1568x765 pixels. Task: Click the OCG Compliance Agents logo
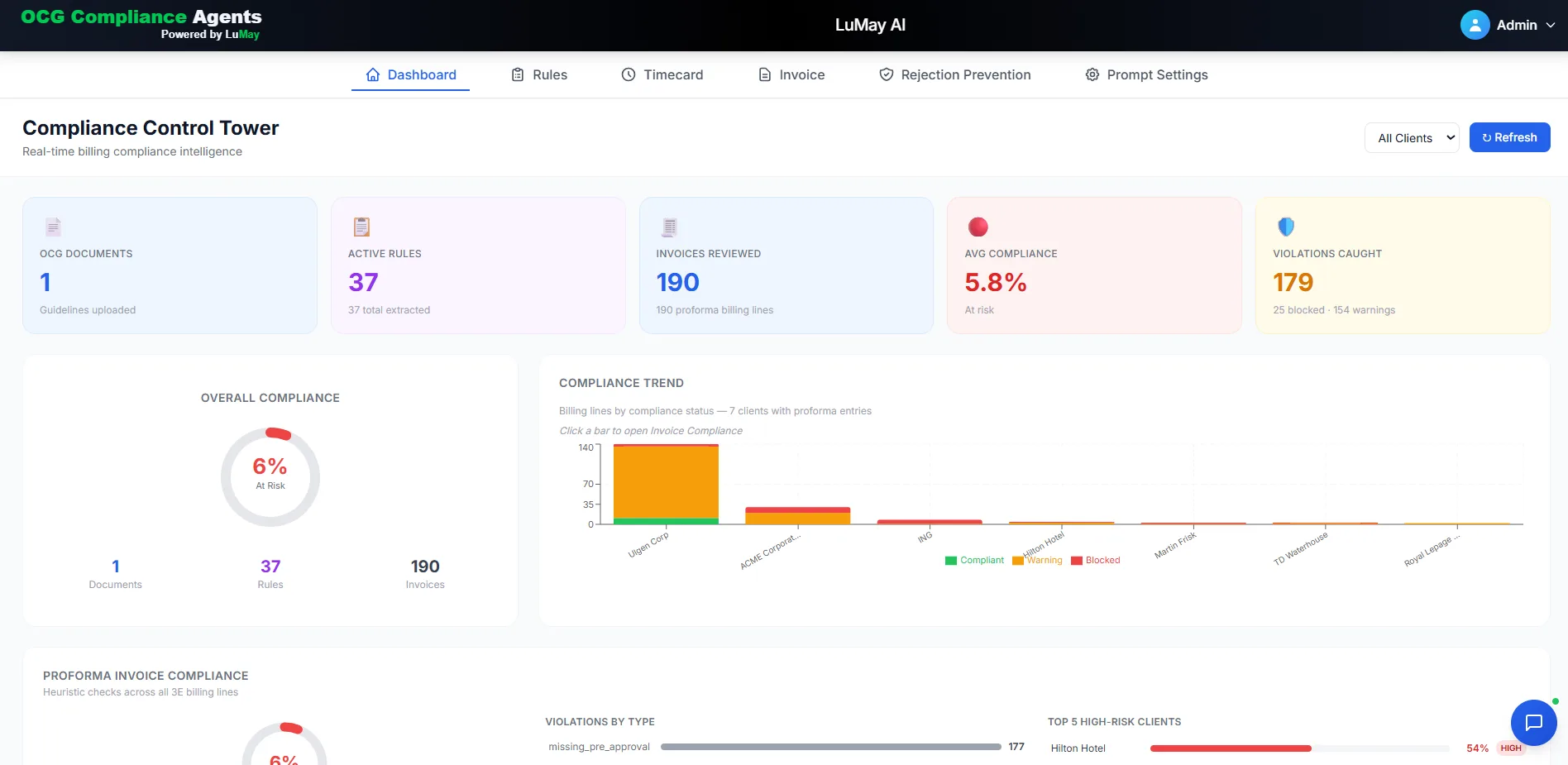click(x=141, y=25)
